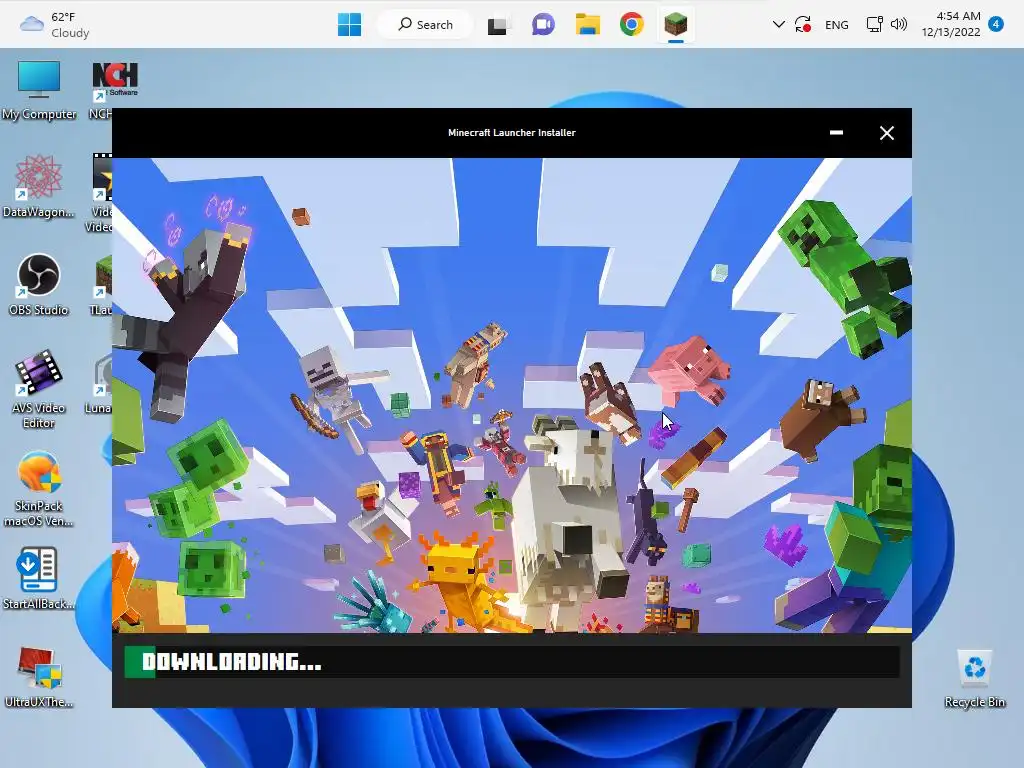This screenshot has width=1024, height=768.
Task: Open the clock showing 4:54 AM
Action: point(951,24)
